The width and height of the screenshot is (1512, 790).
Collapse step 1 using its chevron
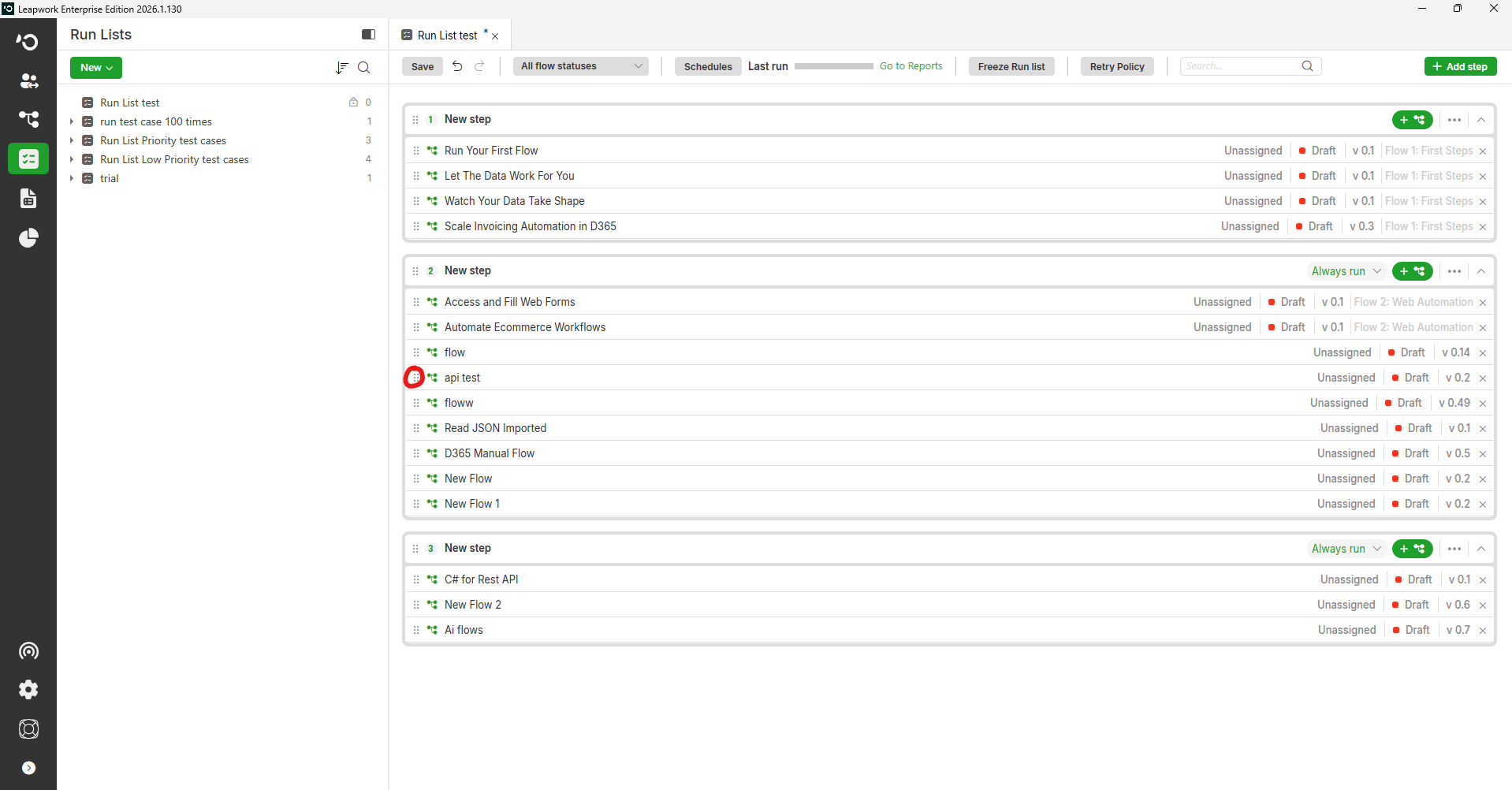[1481, 120]
